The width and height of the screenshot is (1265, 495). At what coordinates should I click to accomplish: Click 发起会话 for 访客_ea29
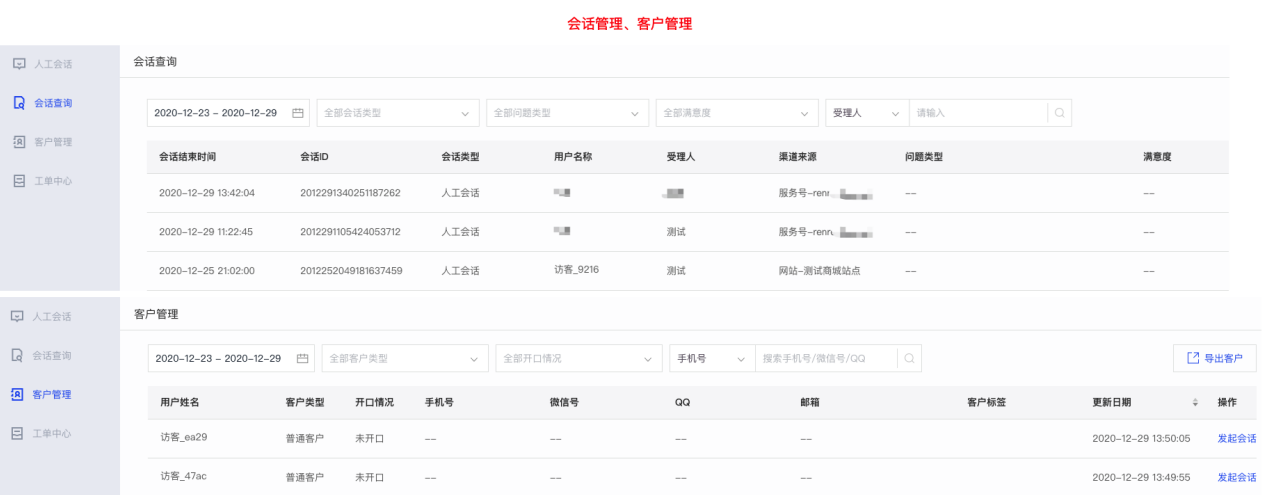pos(1236,438)
